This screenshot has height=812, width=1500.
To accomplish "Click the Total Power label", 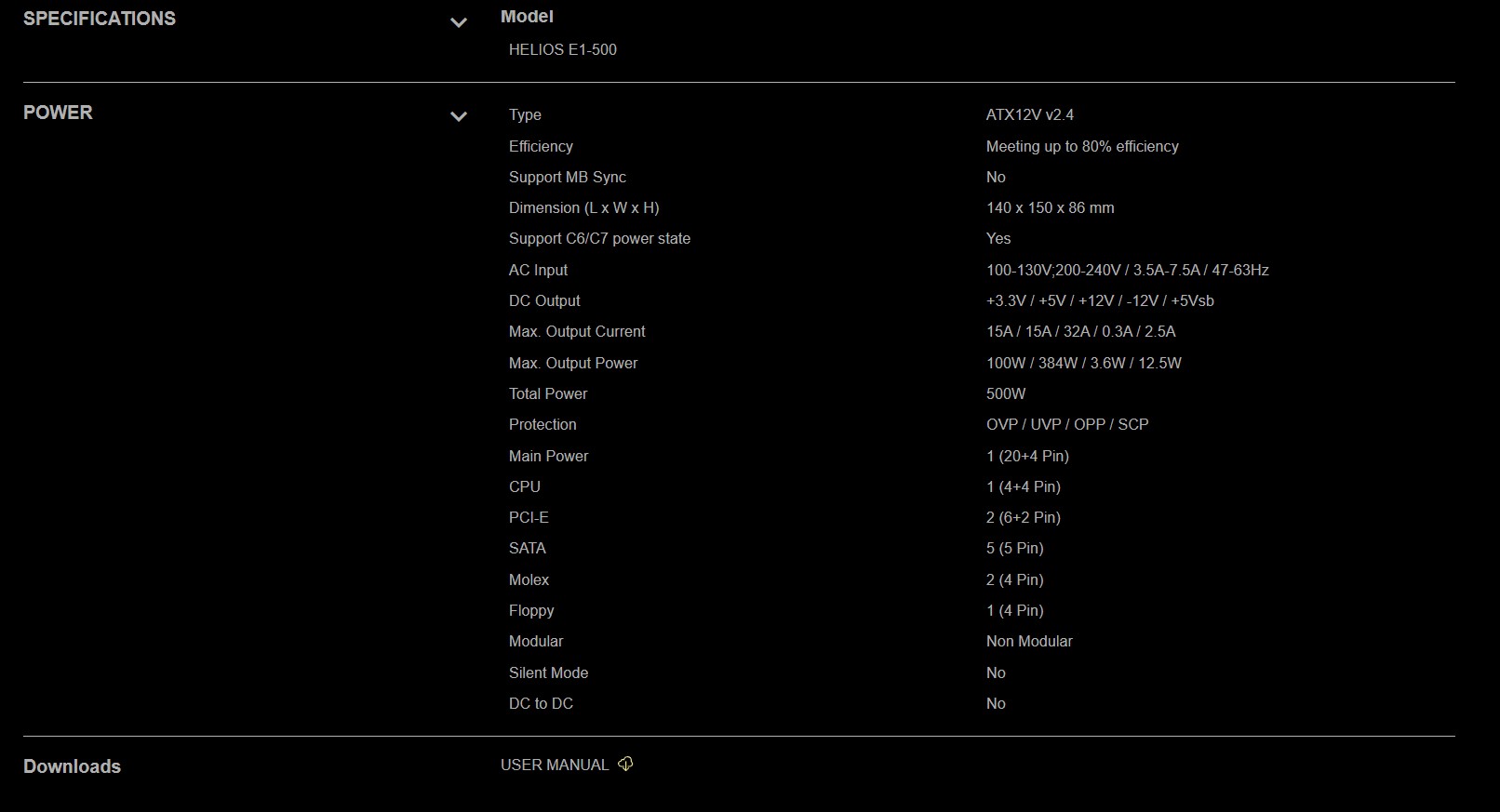I will coord(548,393).
